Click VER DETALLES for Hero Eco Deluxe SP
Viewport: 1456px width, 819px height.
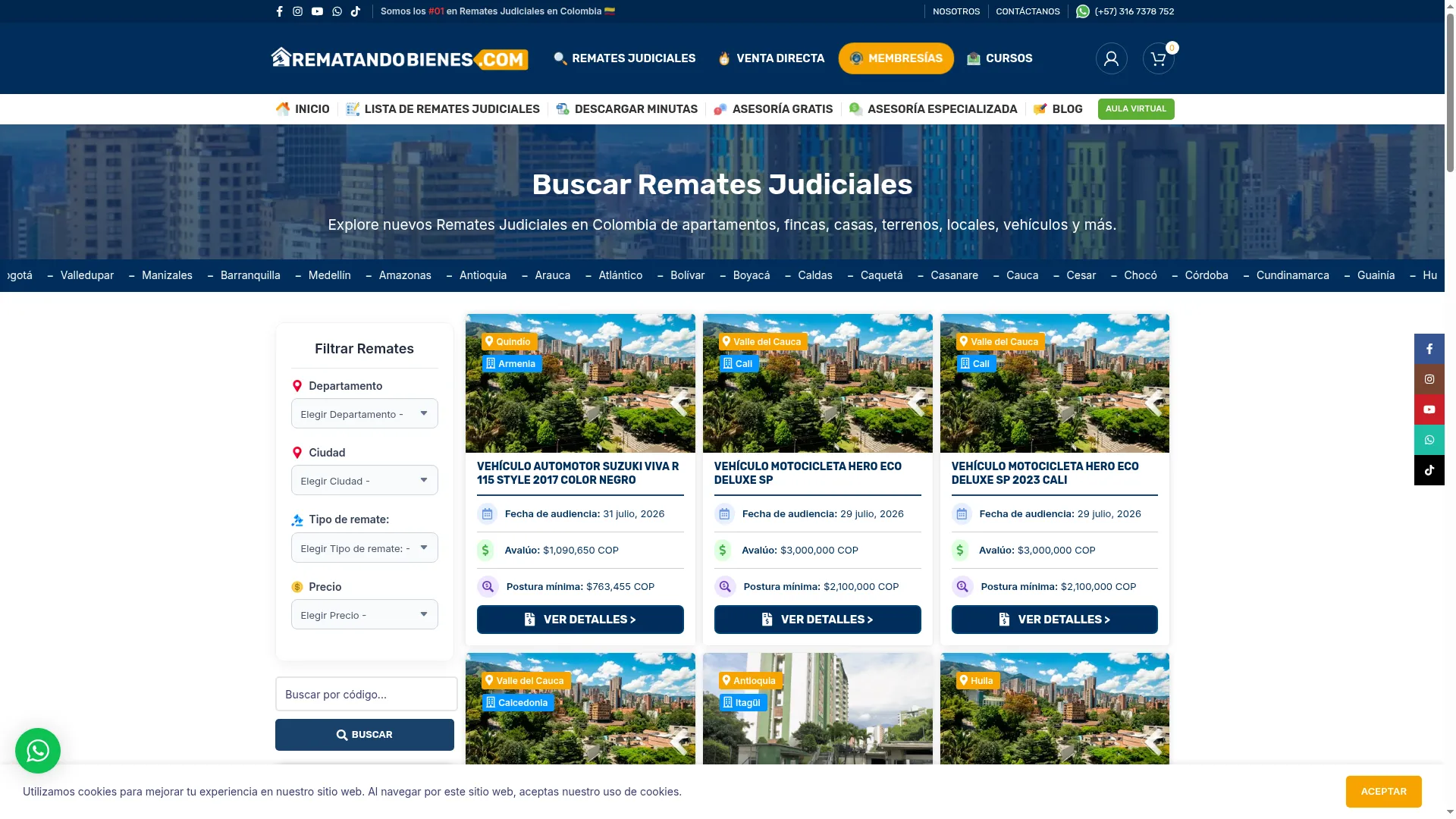[817, 620]
